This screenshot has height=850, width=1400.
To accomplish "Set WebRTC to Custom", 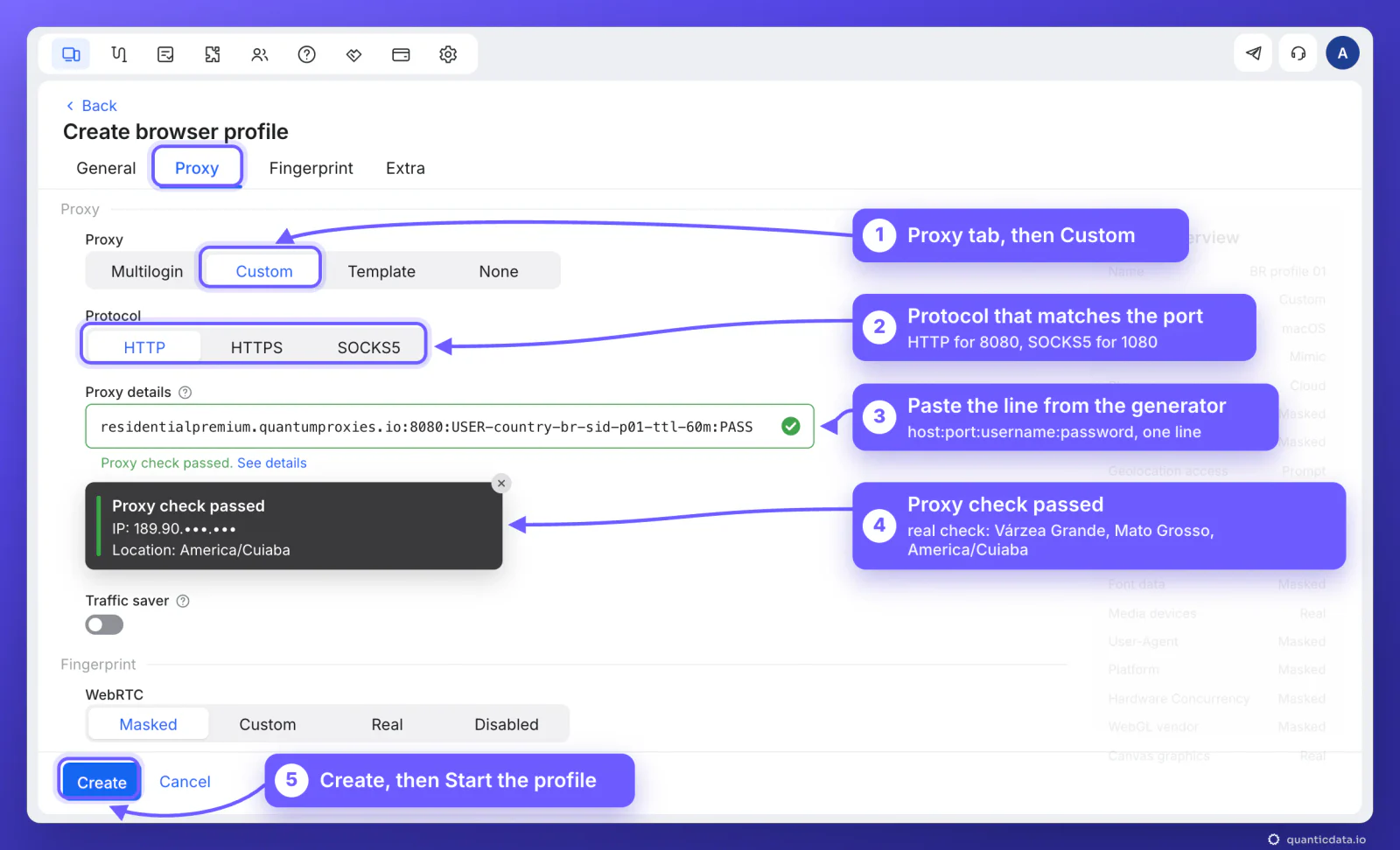I will click(268, 724).
